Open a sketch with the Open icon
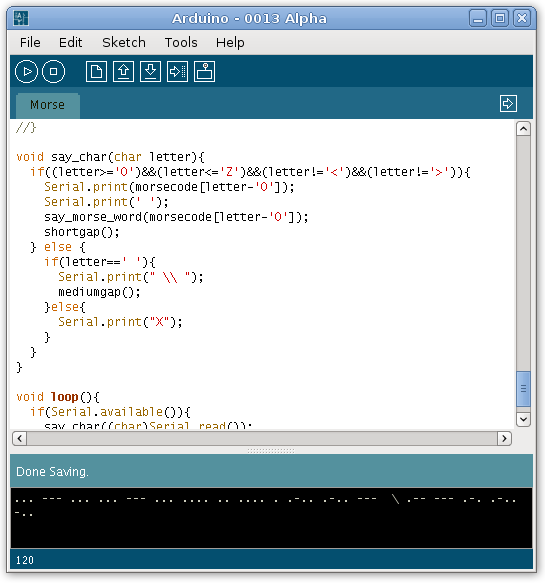This screenshot has width=545, height=585. 123,71
